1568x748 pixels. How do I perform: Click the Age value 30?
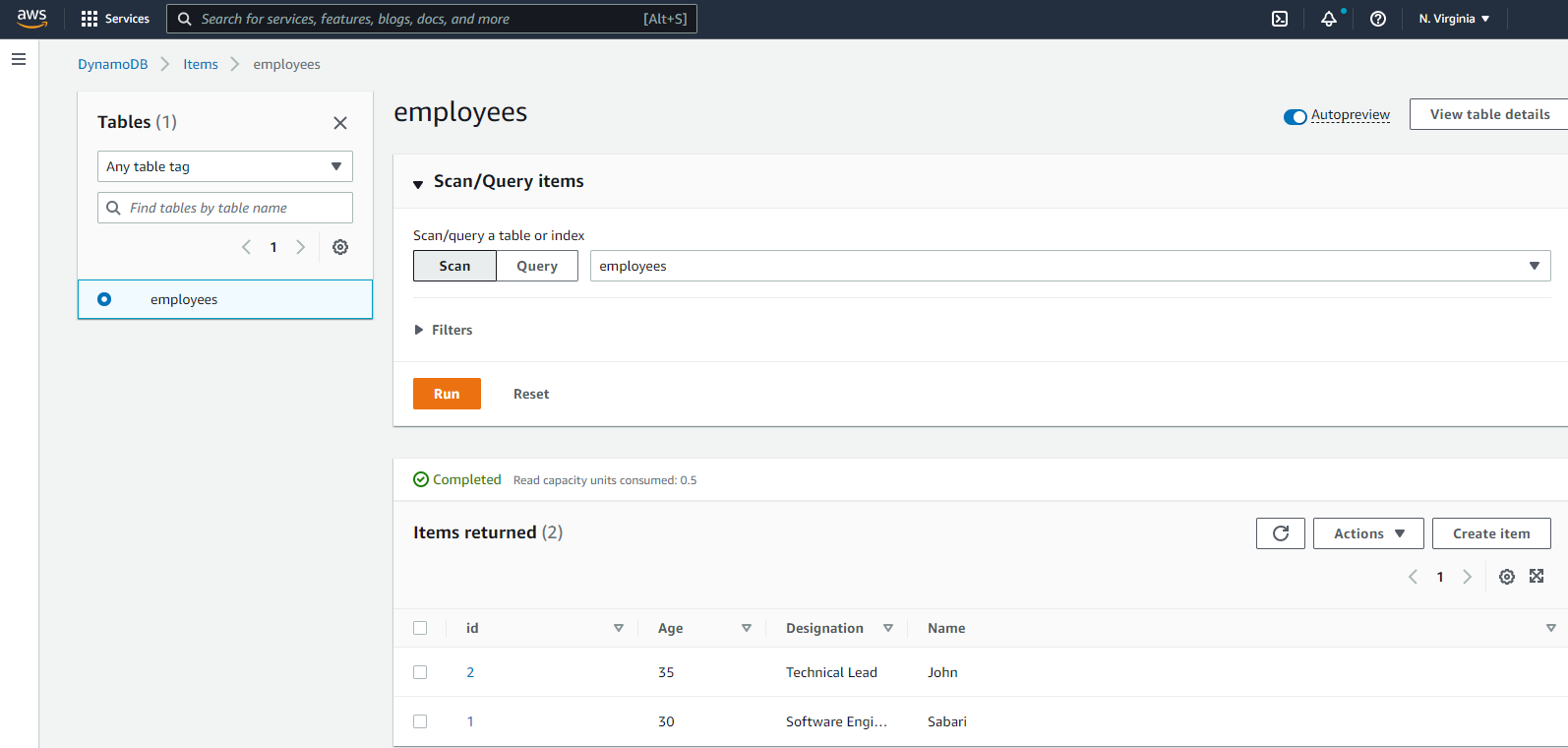coord(666,721)
